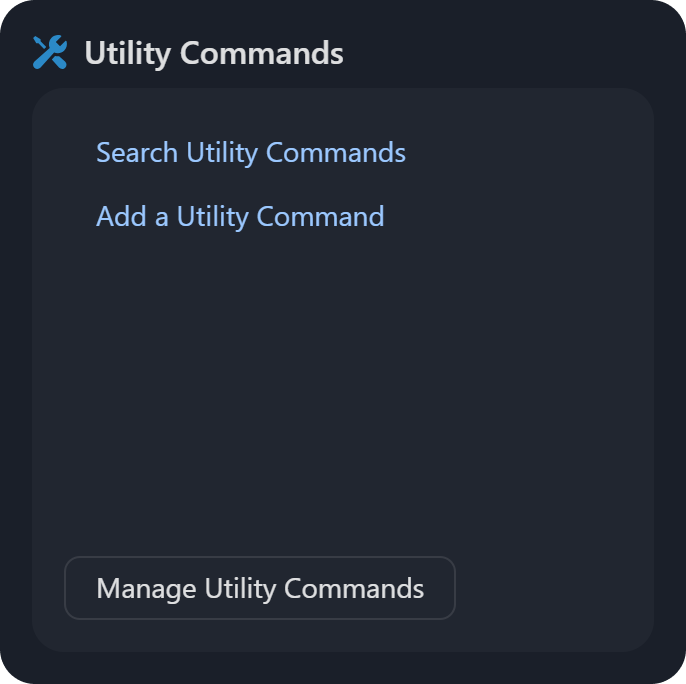The height and width of the screenshot is (684, 686).
Task: Select the Utility Commands section icon
Action: pyautogui.click(x=49, y=53)
